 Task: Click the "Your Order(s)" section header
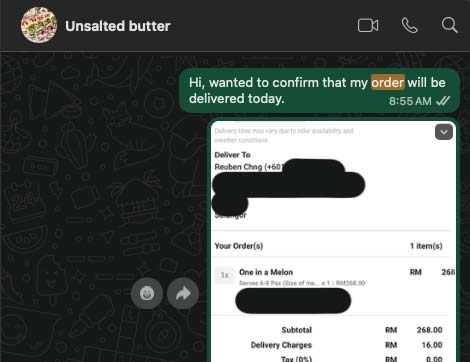click(x=239, y=246)
